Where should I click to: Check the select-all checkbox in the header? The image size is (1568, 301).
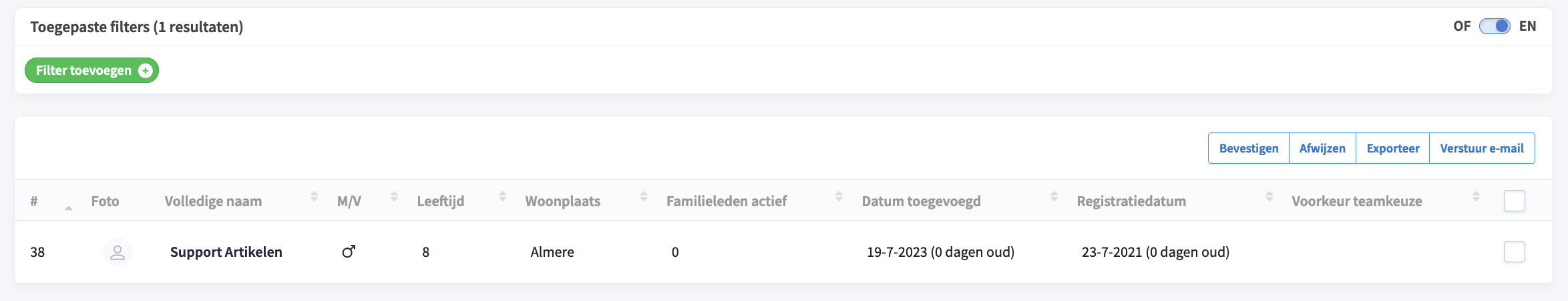coord(1514,201)
